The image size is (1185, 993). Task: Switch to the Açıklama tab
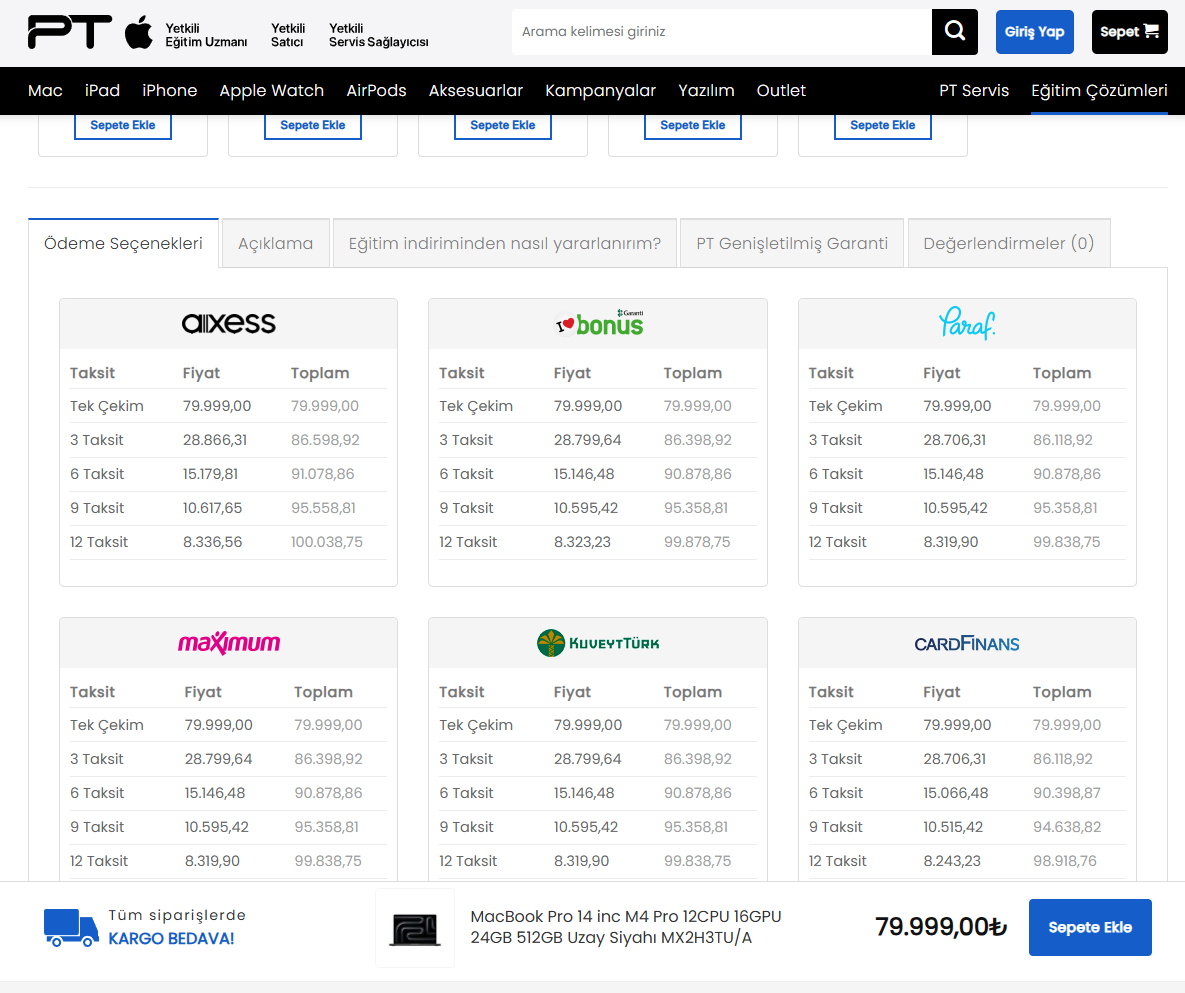pos(275,243)
